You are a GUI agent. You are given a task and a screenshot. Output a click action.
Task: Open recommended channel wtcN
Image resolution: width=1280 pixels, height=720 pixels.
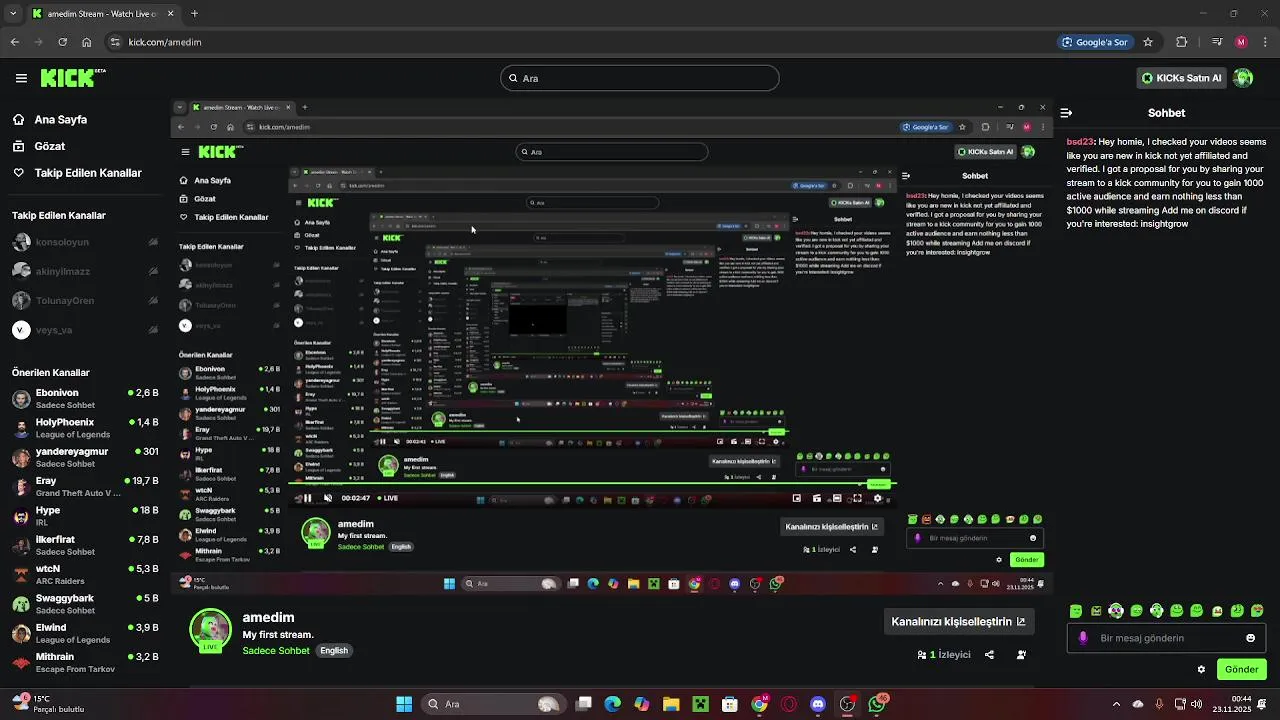[85, 575]
